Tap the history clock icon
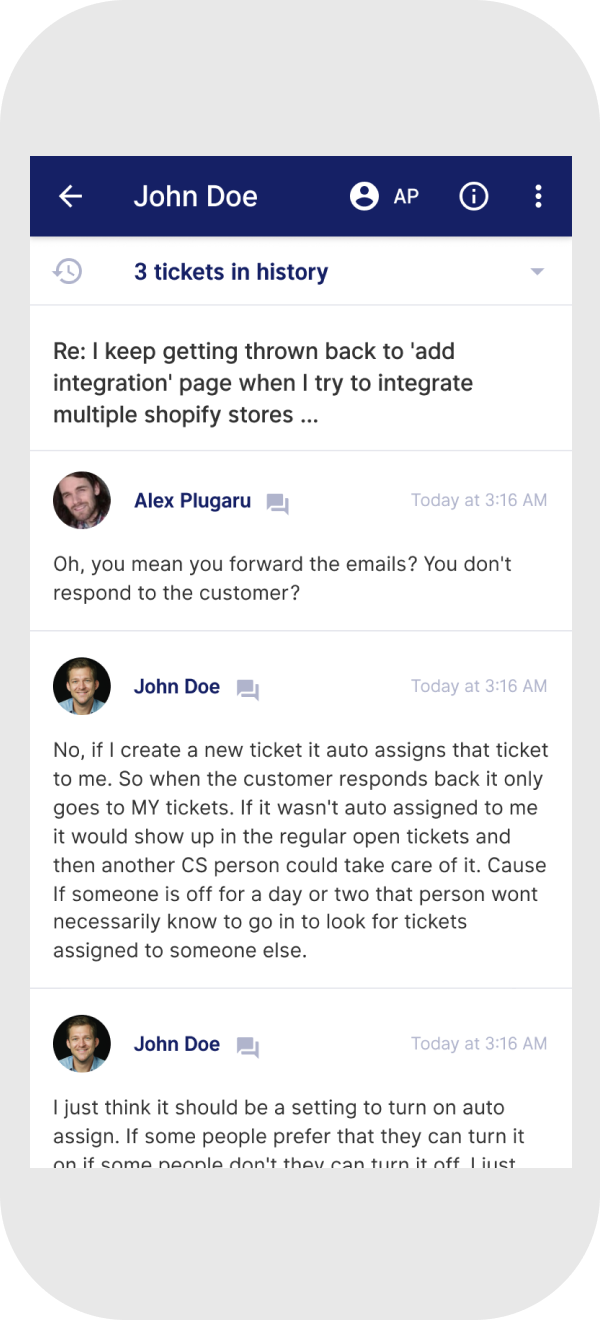 click(68, 271)
